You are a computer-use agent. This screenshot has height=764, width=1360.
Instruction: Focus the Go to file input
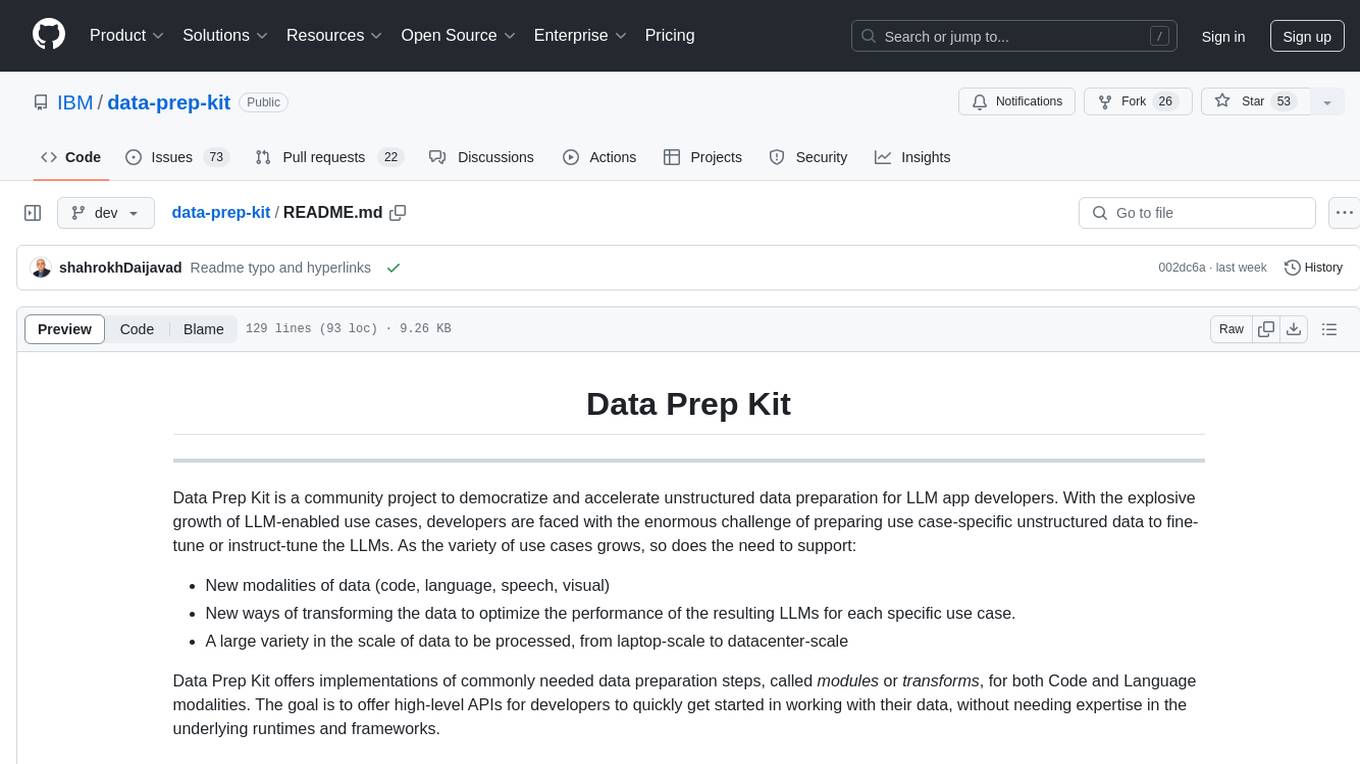pos(1197,213)
